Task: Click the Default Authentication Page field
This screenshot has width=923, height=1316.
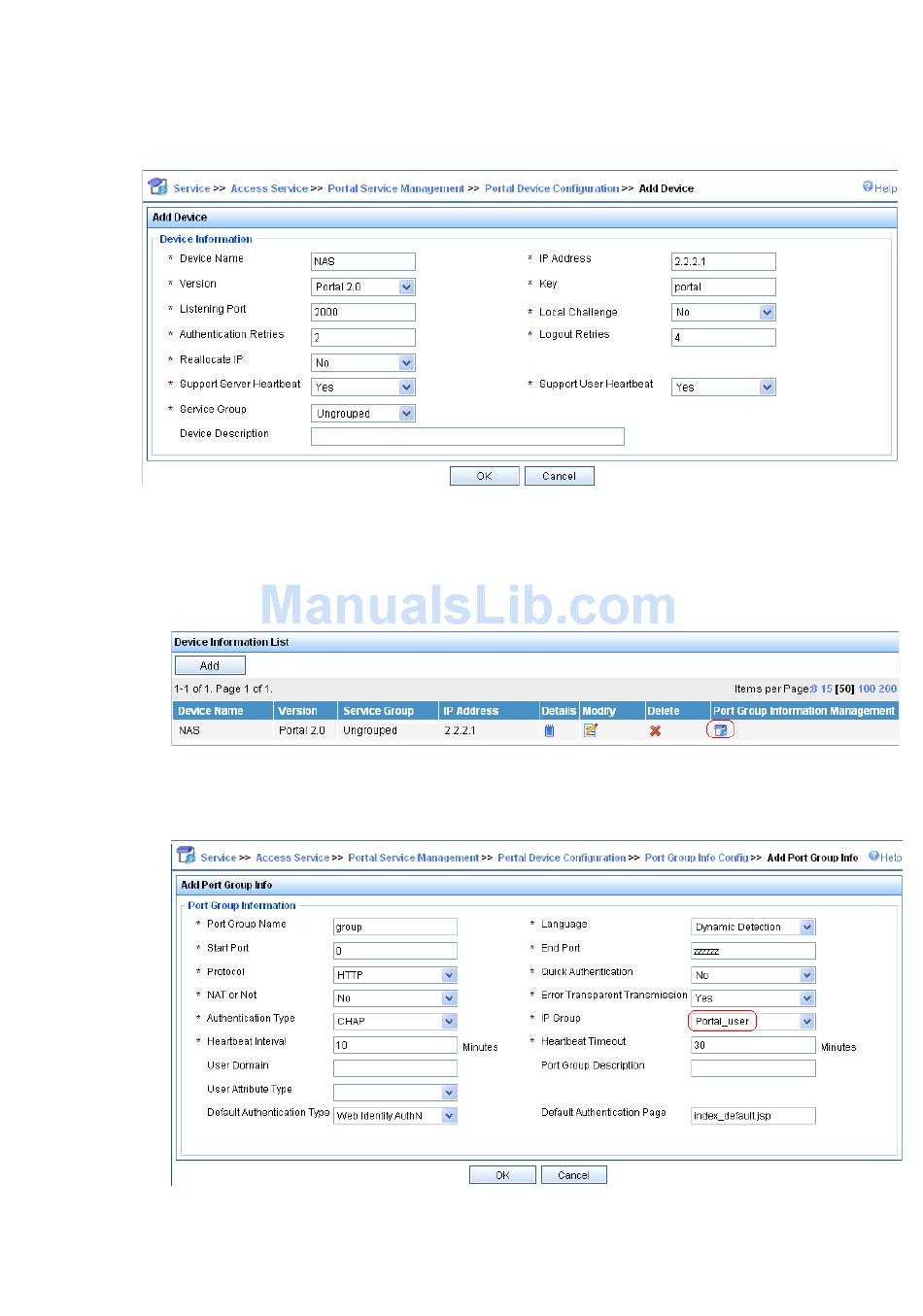Action: [753, 1116]
